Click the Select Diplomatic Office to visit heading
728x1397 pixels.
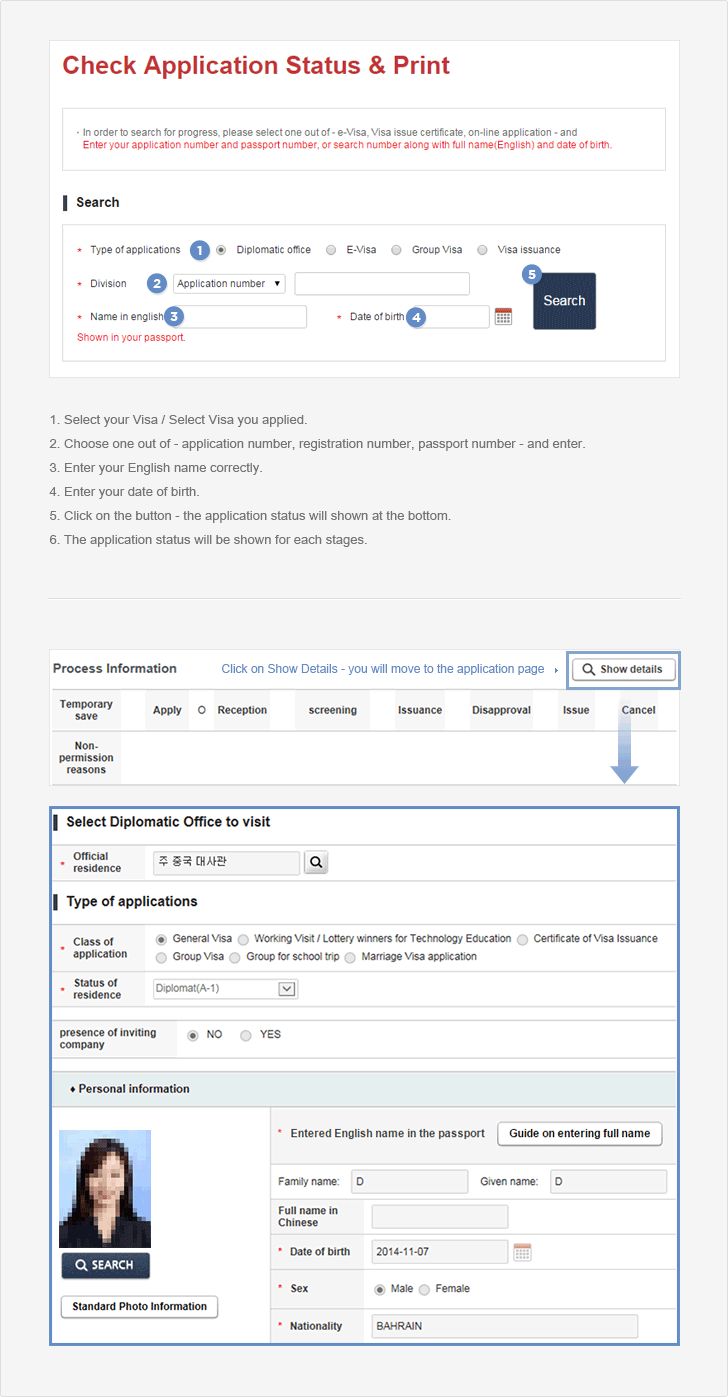tap(168, 822)
